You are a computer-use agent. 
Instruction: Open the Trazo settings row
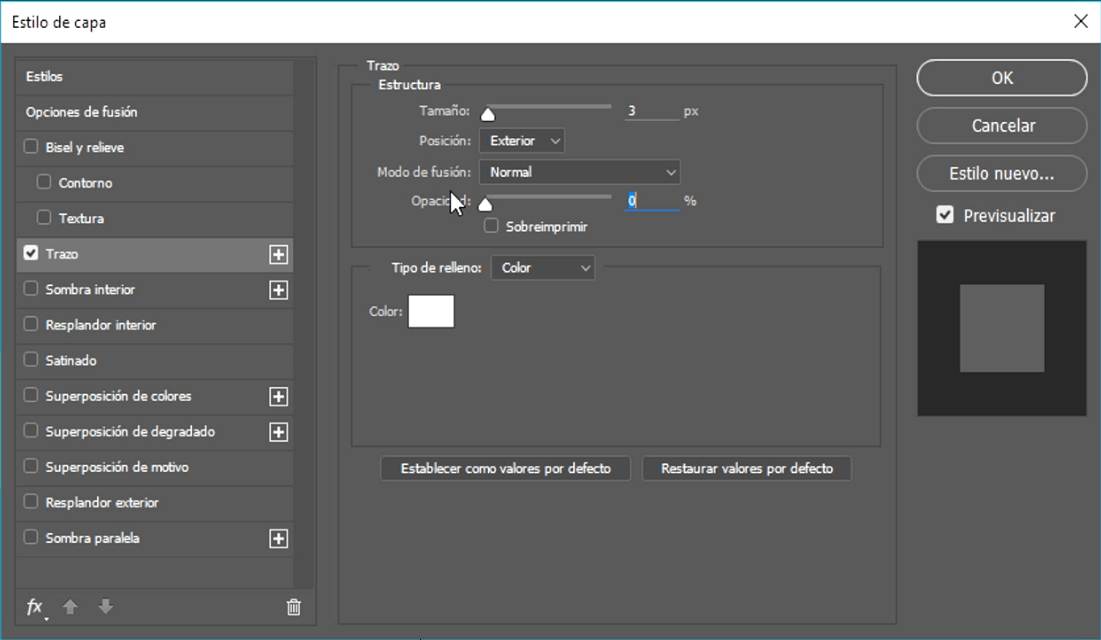[x=154, y=254]
